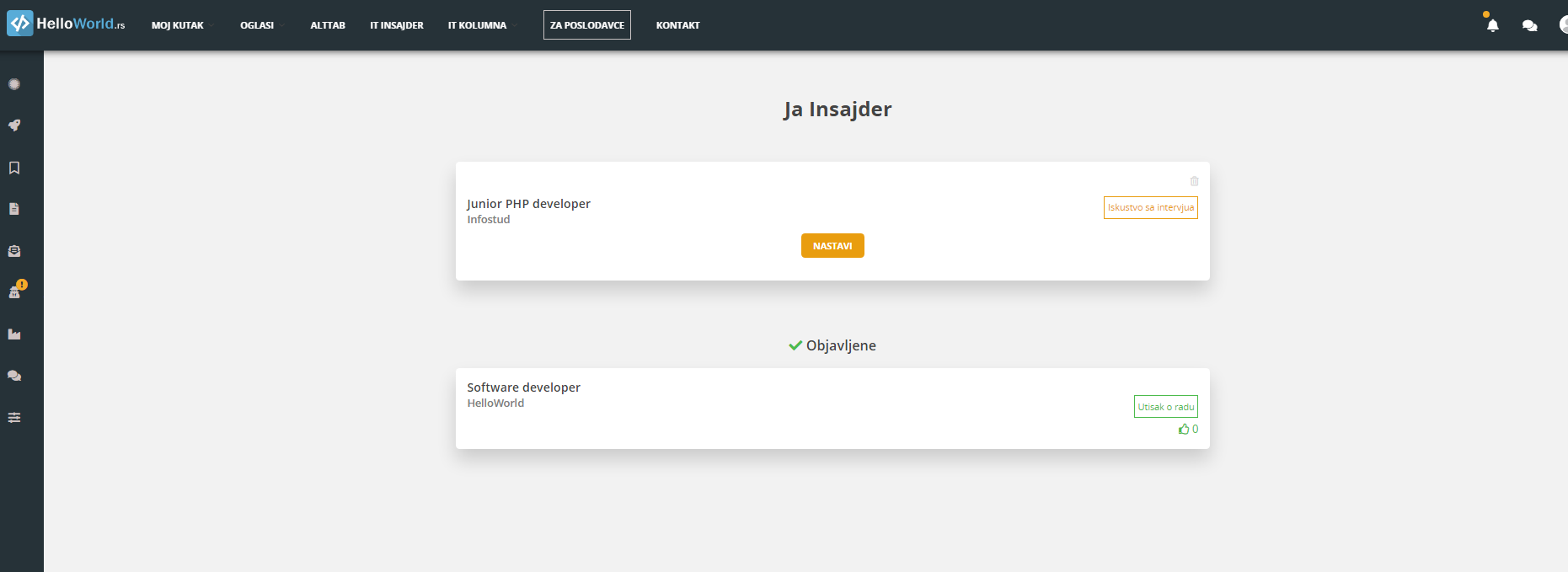The width and height of the screenshot is (1568, 572).
Task: Click the HelloWorld.rs logo
Action: click(67, 24)
